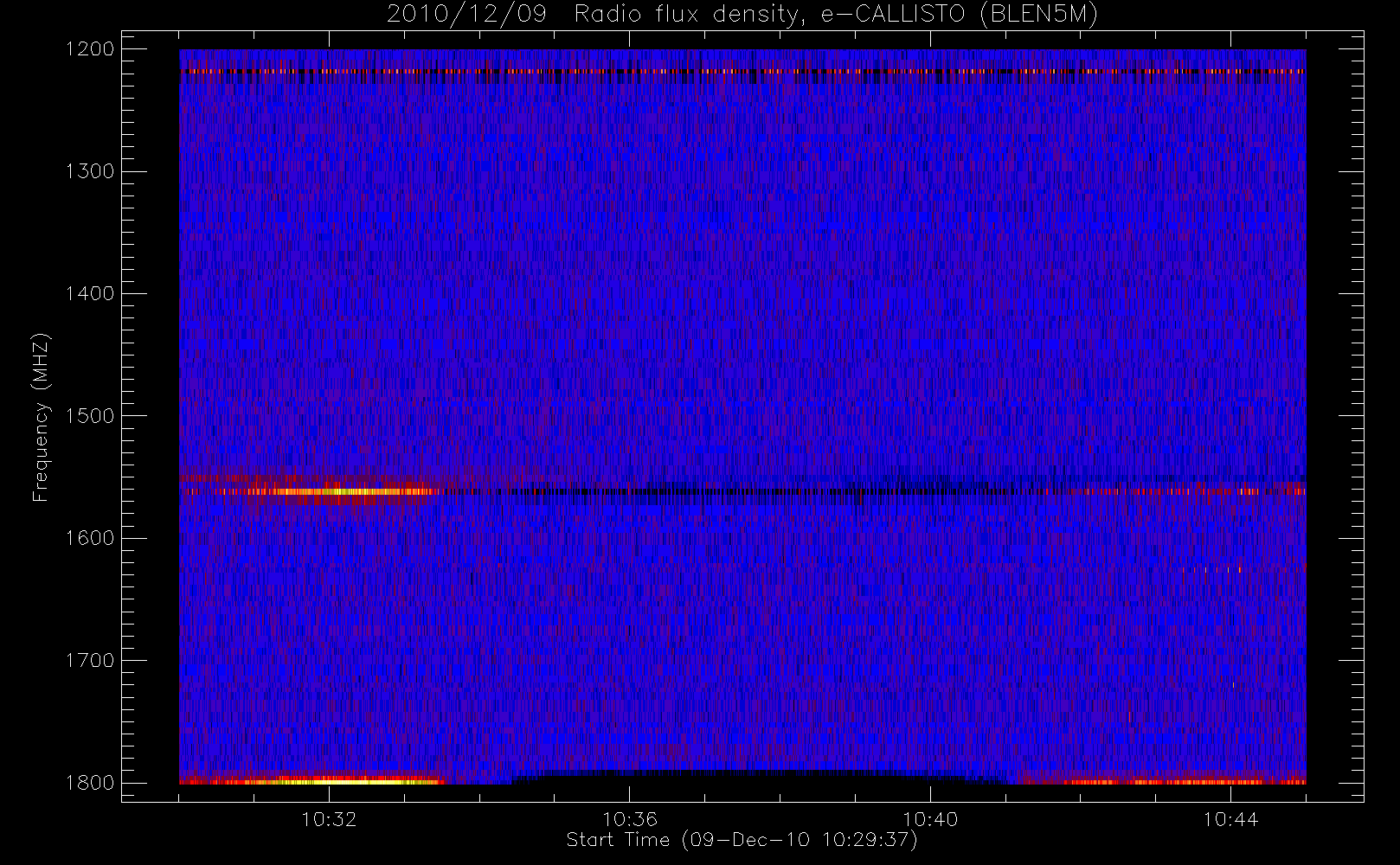Click the 1800 frequency axis label

click(90, 783)
